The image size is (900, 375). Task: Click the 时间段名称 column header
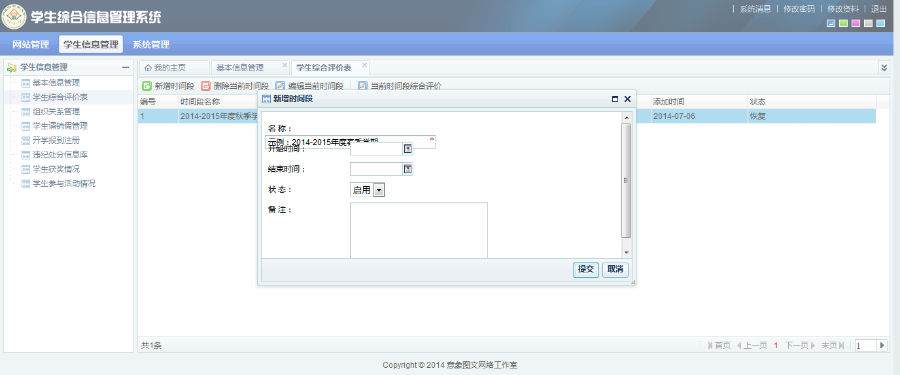point(200,102)
